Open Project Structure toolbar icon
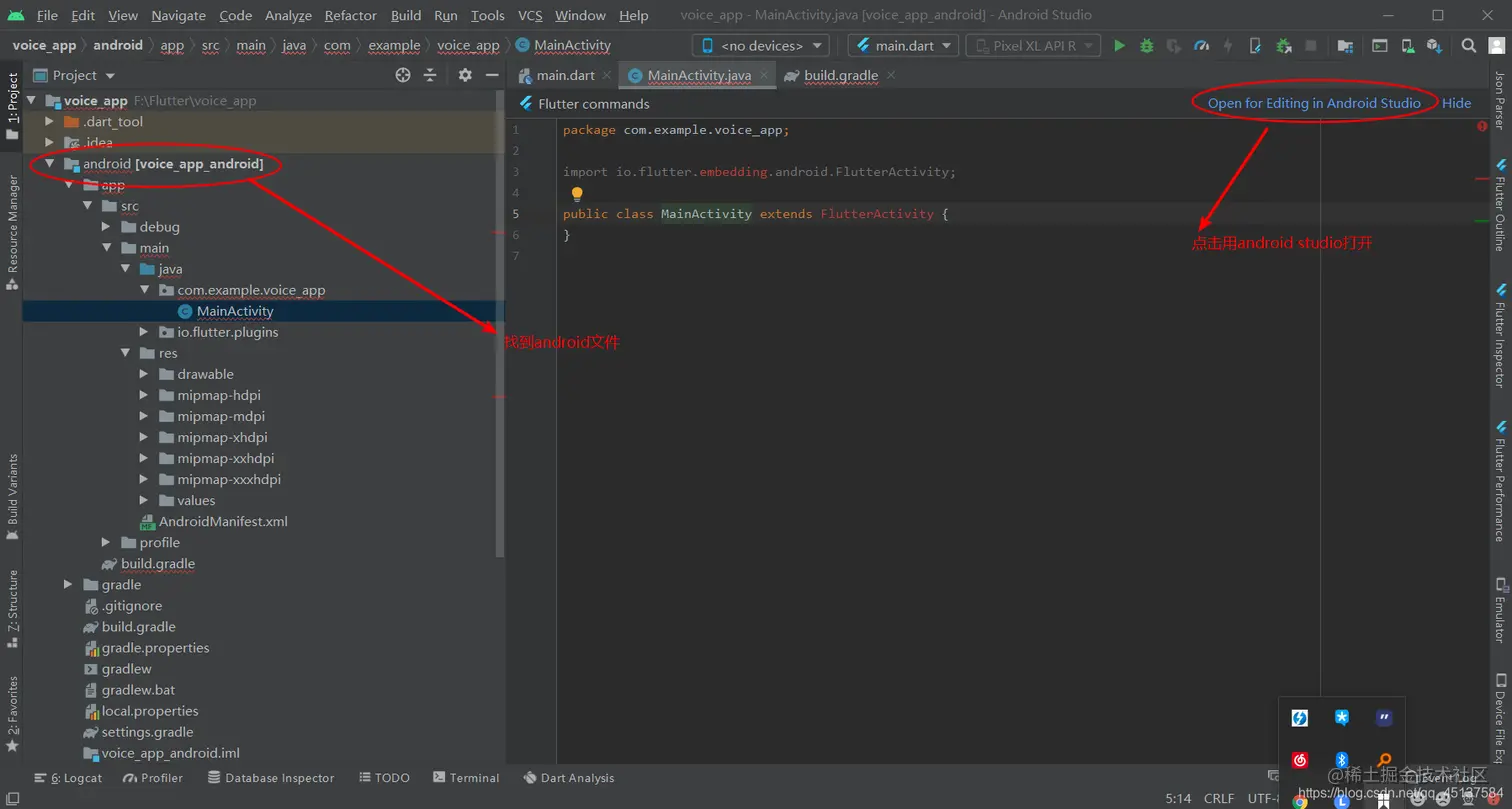Screen dimensions: 1512x809 point(1345,45)
